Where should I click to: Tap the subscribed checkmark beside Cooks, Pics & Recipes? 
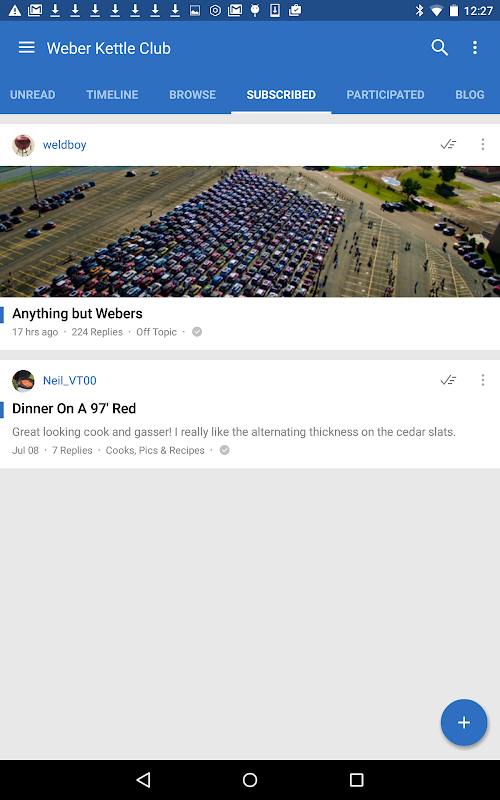224,451
